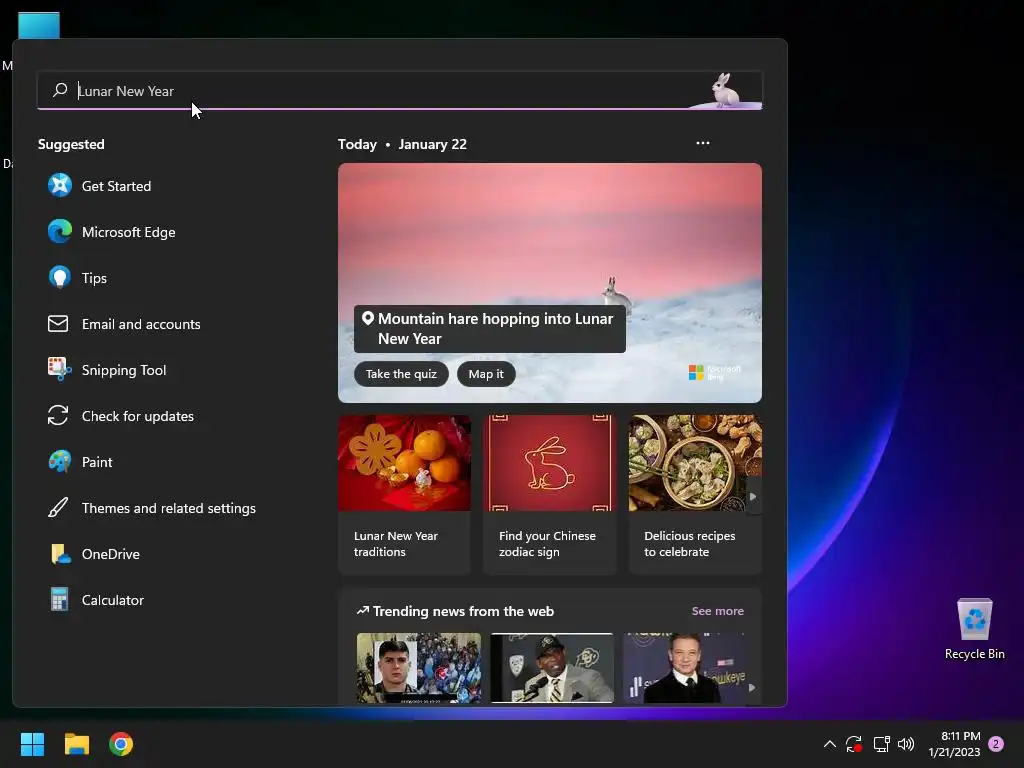Screen dimensions: 1024x768
Task: Open the three-dot options menu
Action: tap(703, 143)
